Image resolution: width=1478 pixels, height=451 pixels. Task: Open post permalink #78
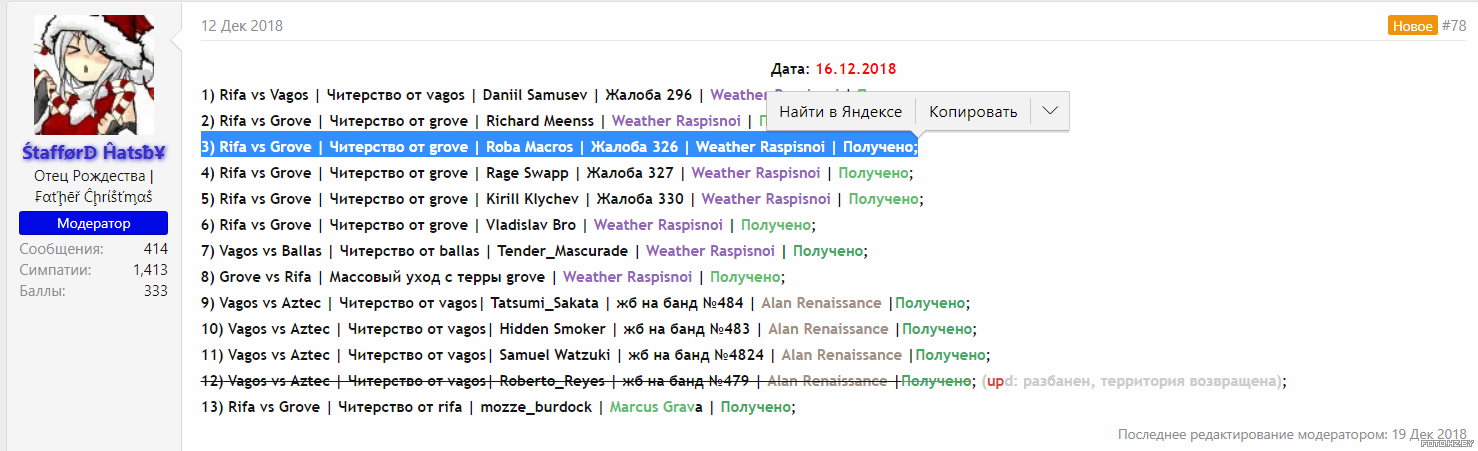point(1454,26)
